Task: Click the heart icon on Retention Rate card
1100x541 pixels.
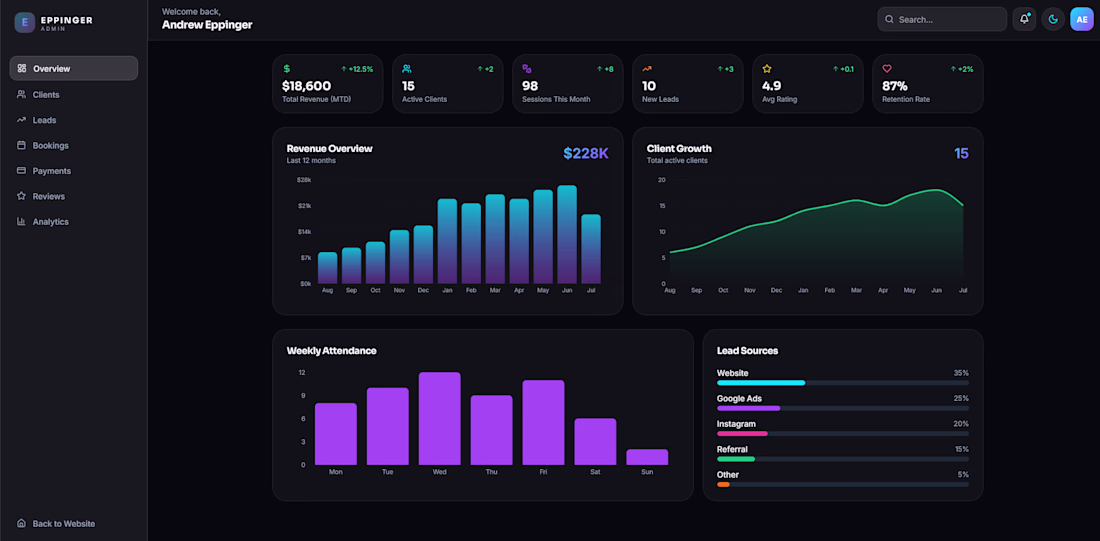Action: click(887, 69)
